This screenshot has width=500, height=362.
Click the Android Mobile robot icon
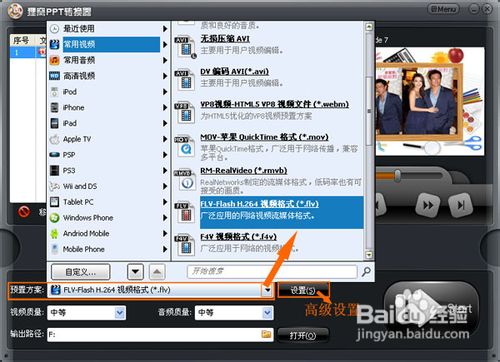tap(54, 233)
